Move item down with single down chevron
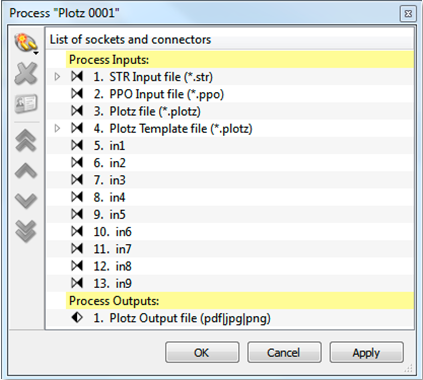The height and width of the screenshot is (380, 423). click(26, 200)
